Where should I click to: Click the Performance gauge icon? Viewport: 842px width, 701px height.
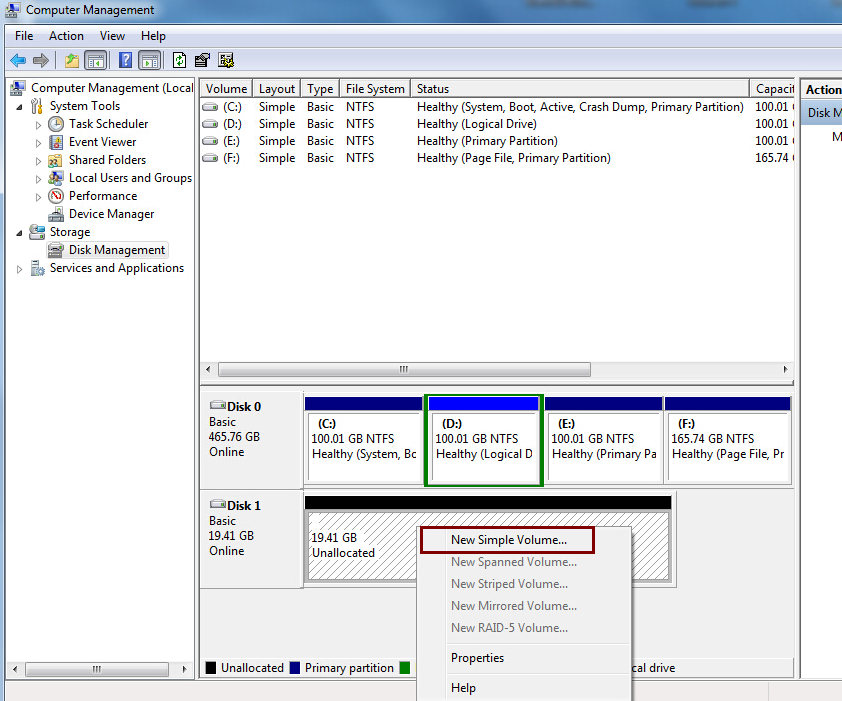pos(56,196)
